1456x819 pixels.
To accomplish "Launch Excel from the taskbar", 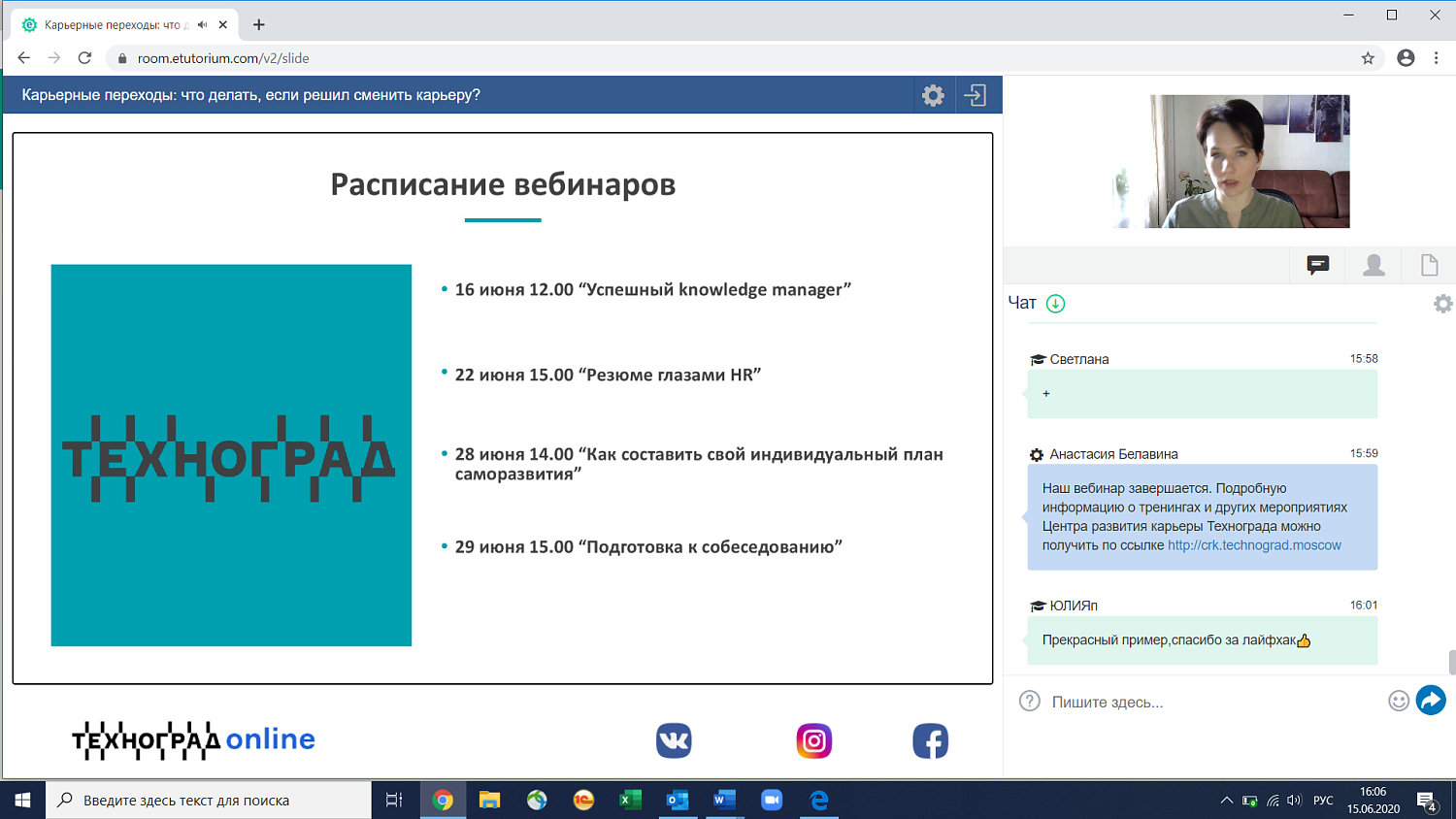I will (x=631, y=800).
